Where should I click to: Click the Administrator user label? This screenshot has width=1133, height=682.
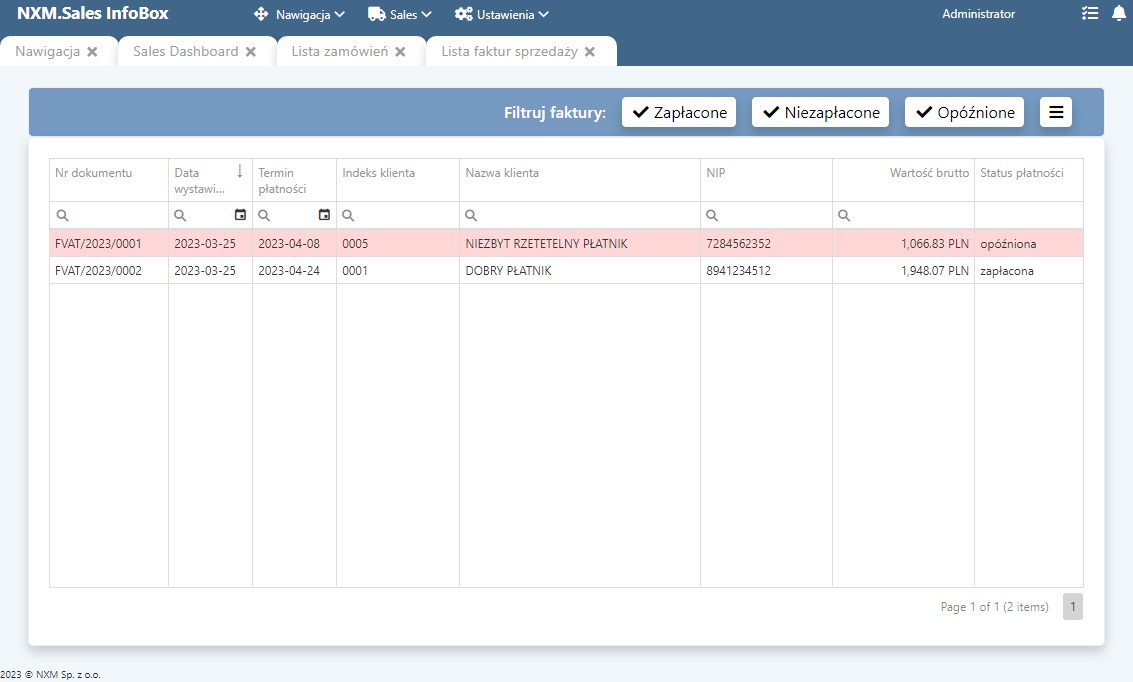click(x=978, y=14)
